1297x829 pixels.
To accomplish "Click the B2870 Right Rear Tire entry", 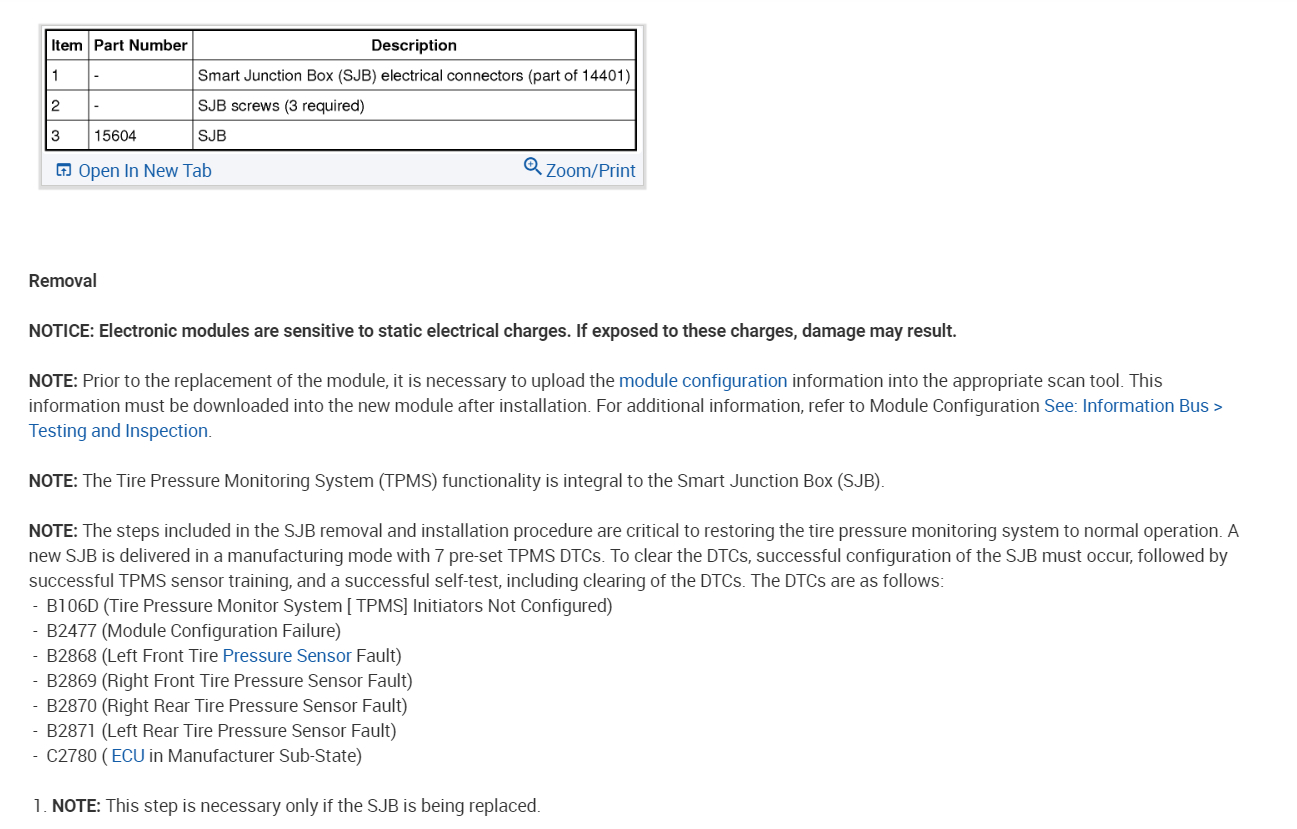I will coord(227,706).
